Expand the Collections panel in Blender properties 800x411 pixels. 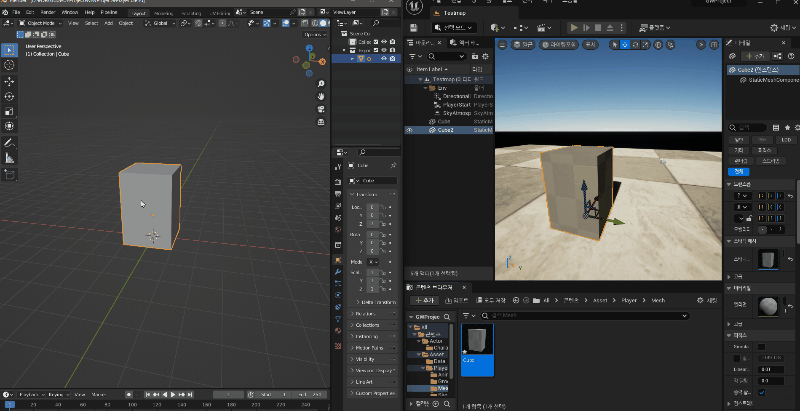coord(373,325)
